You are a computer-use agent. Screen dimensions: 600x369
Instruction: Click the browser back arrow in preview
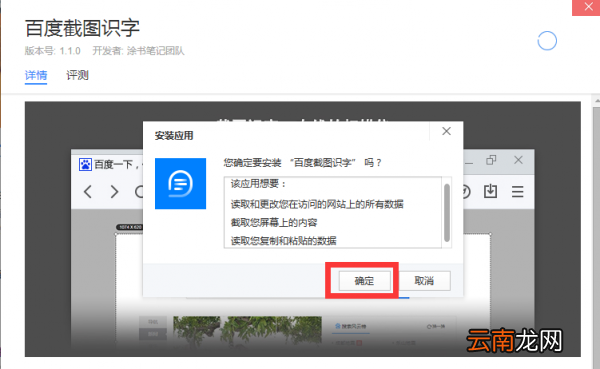(88, 191)
